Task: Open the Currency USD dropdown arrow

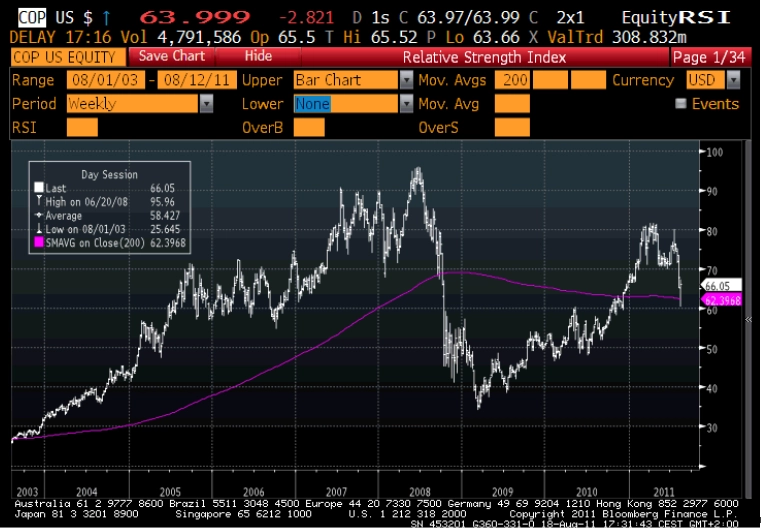Action: (x=734, y=80)
